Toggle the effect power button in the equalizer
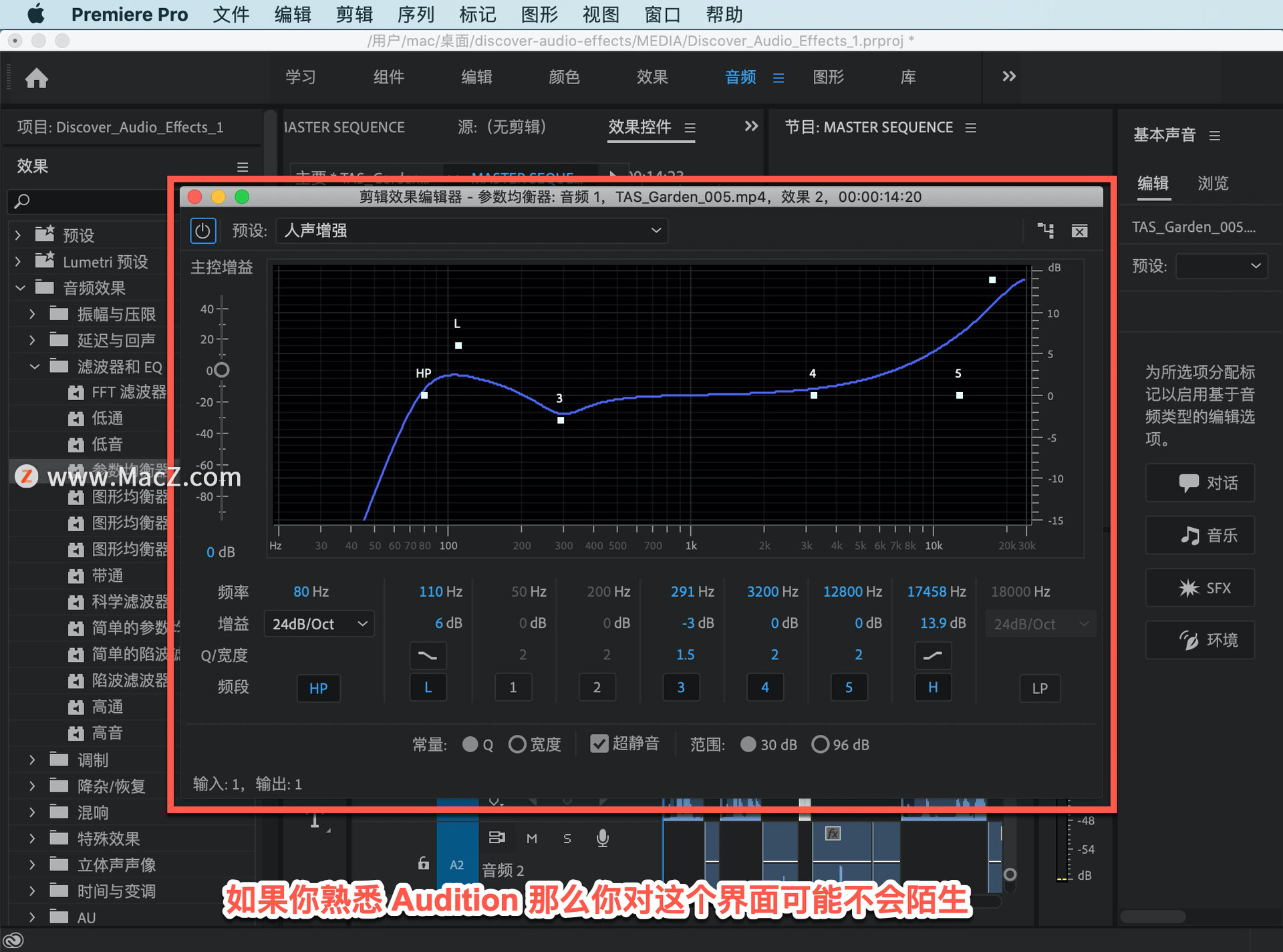The image size is (1283, 952). point(202,231)
